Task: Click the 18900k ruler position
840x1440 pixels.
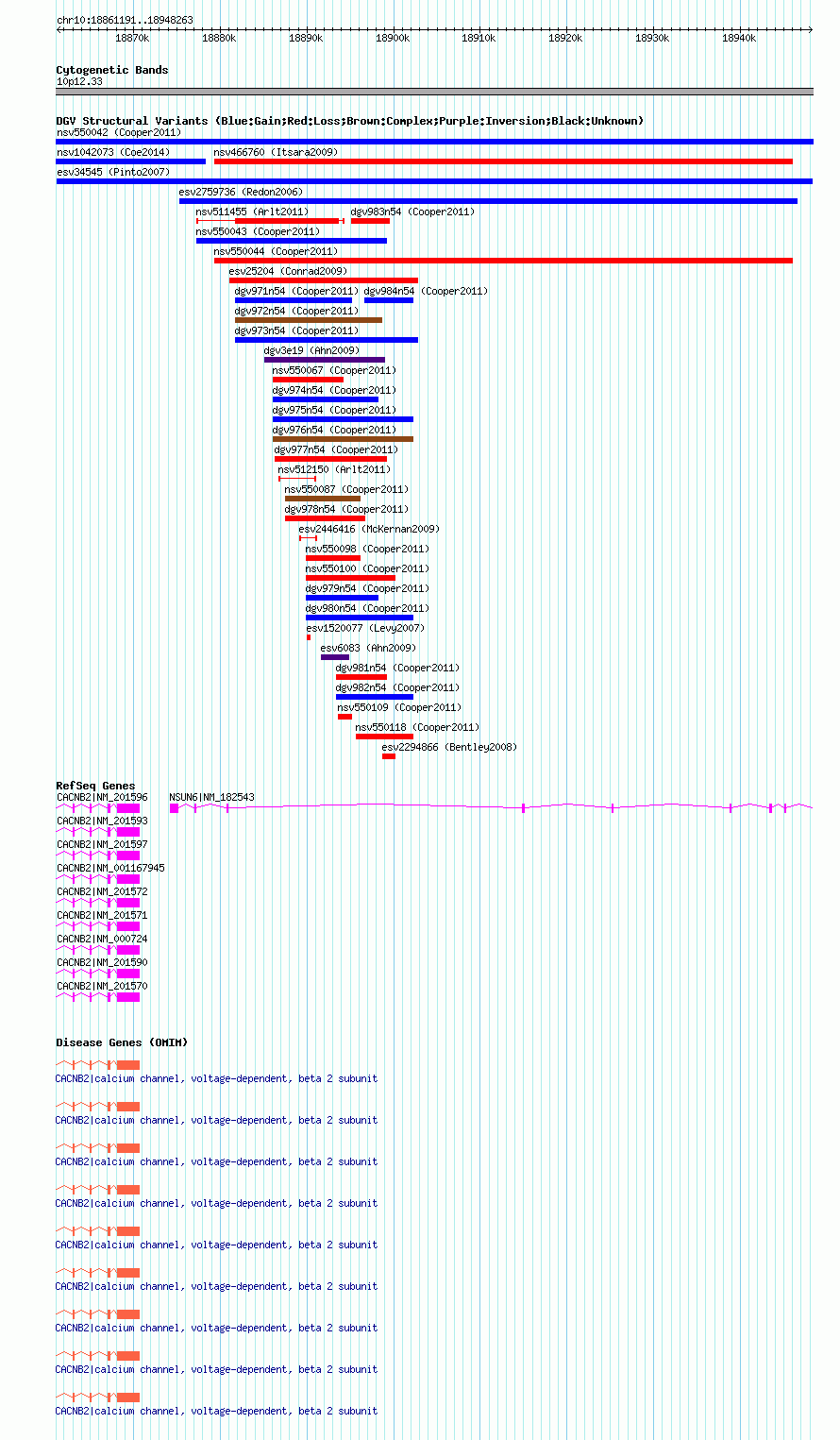Action: tap(392, 38)
